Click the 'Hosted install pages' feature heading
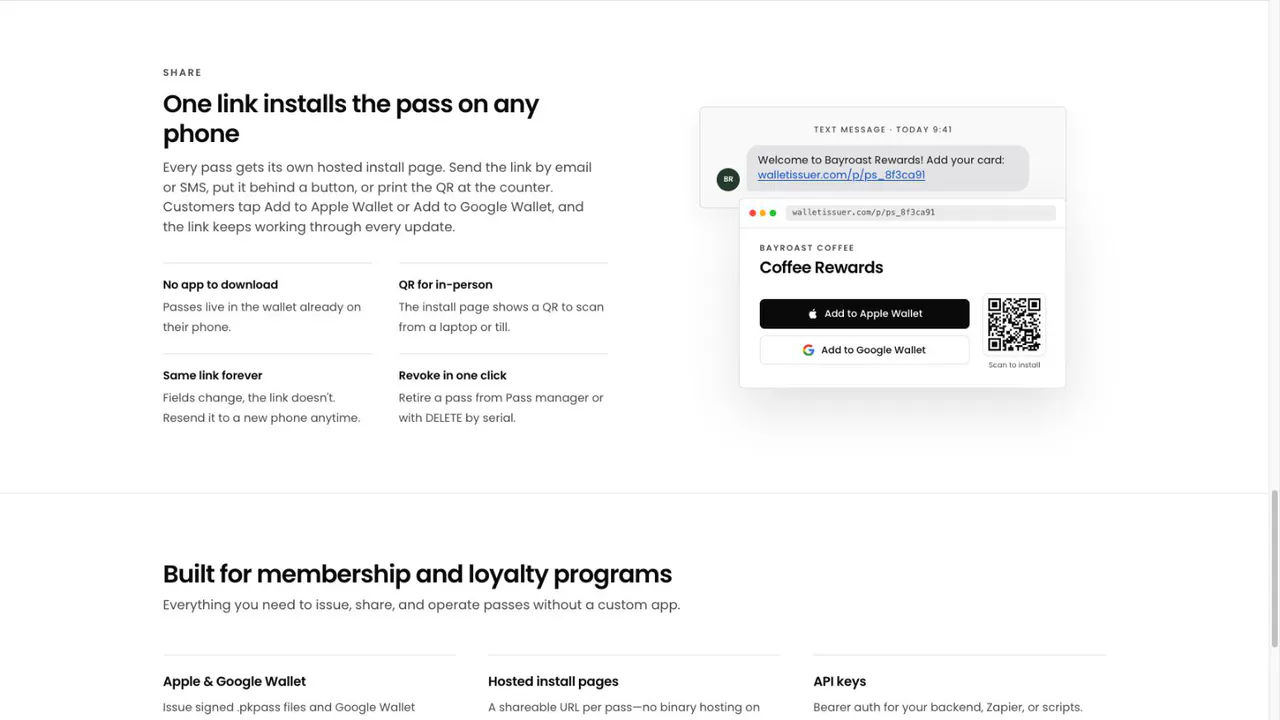 (553, 681)
